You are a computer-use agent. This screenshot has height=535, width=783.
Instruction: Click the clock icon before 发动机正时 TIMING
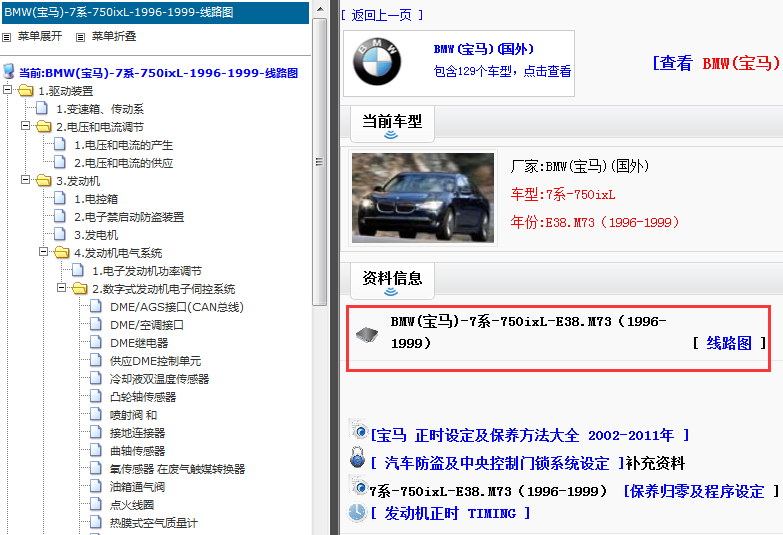357,513
